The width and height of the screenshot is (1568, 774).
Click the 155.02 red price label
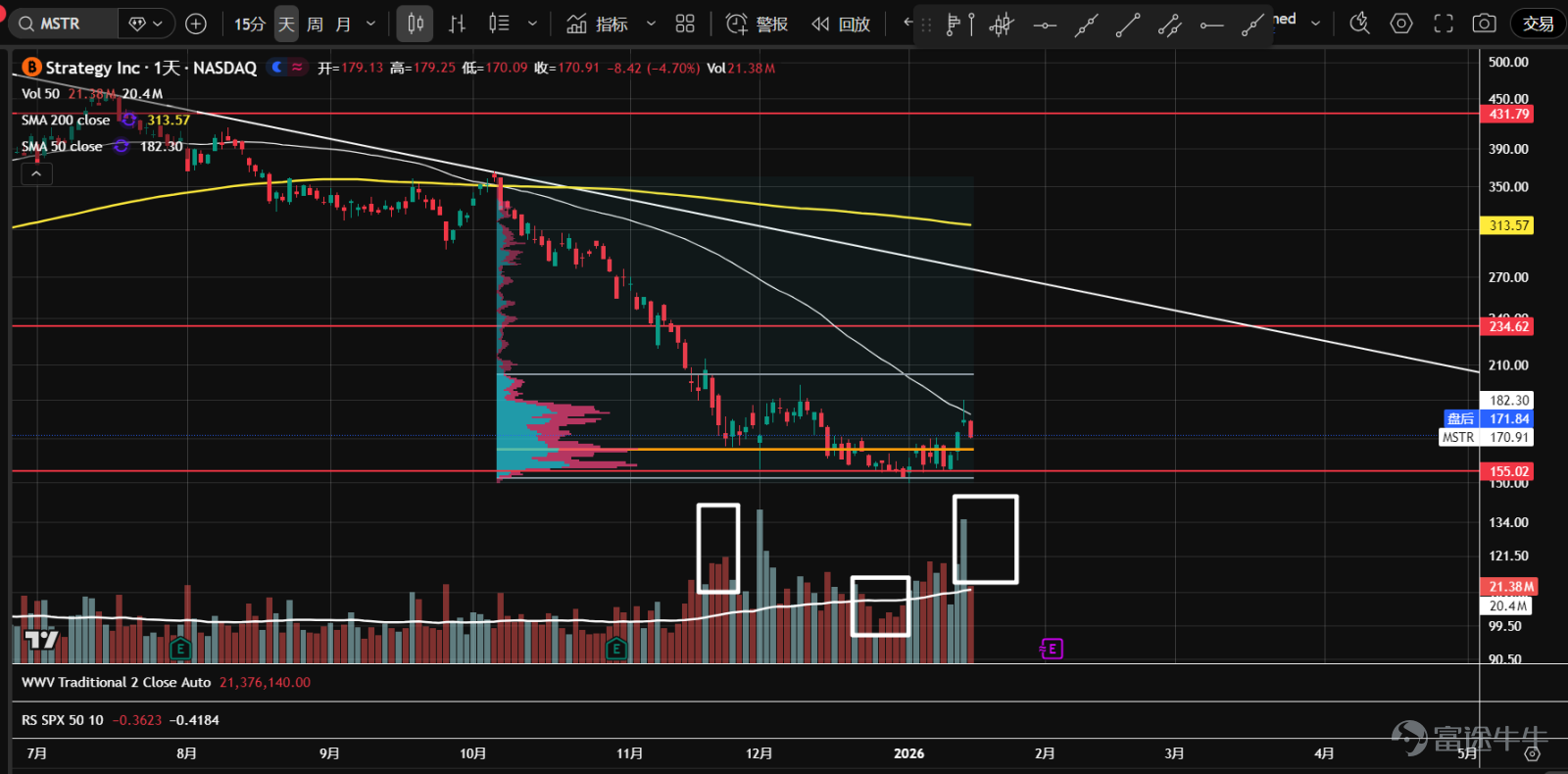(1509, 471)
